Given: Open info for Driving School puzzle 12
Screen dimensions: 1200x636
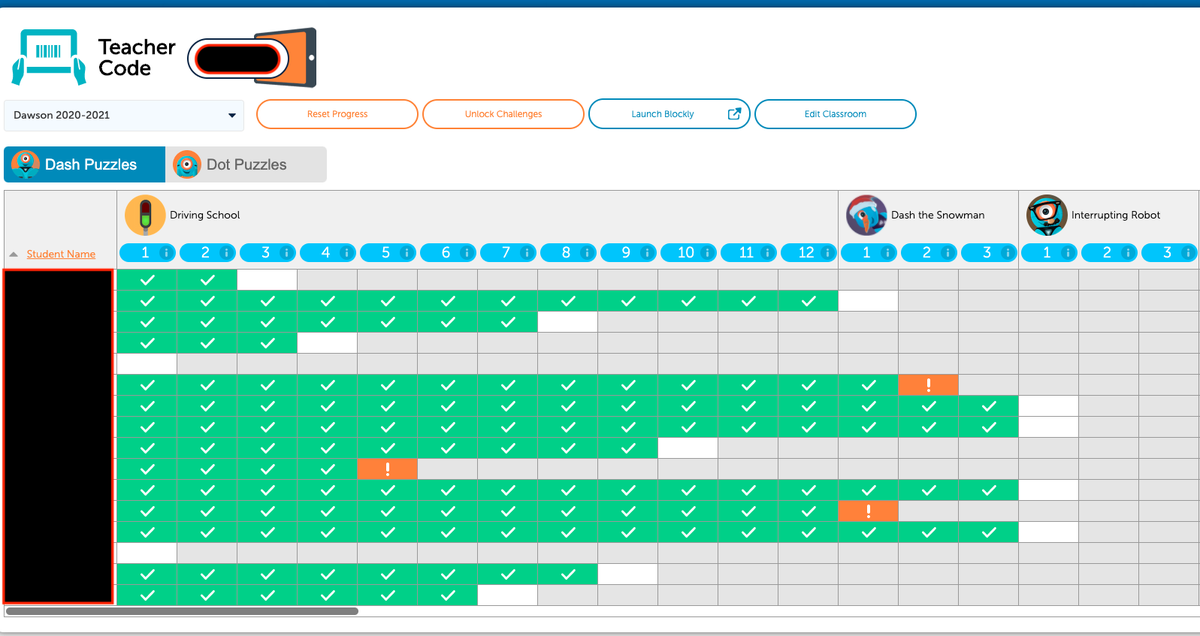Looking at the screenshot, I should click(826, 253).
